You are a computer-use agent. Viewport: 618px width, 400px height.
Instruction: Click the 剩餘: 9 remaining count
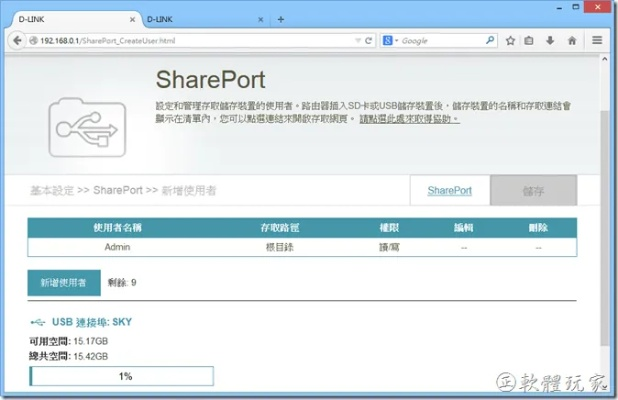pyautogui.click(x=122, y=283)
